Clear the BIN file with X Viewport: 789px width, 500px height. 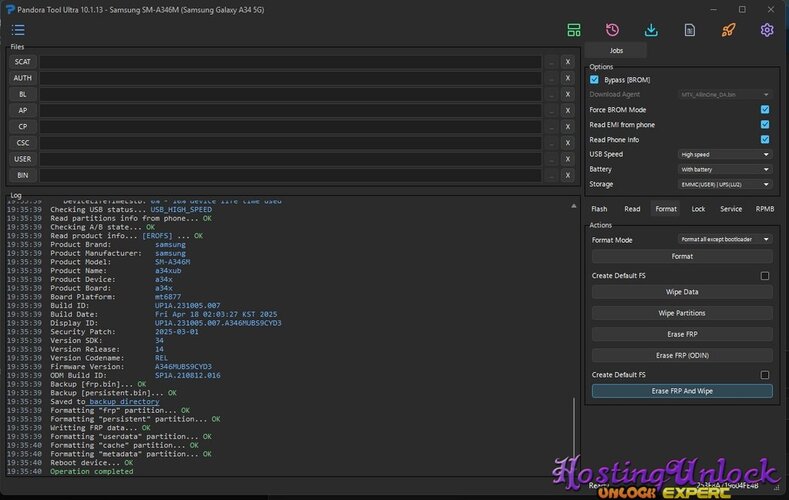pyautogui.click(x=568, y=175)
